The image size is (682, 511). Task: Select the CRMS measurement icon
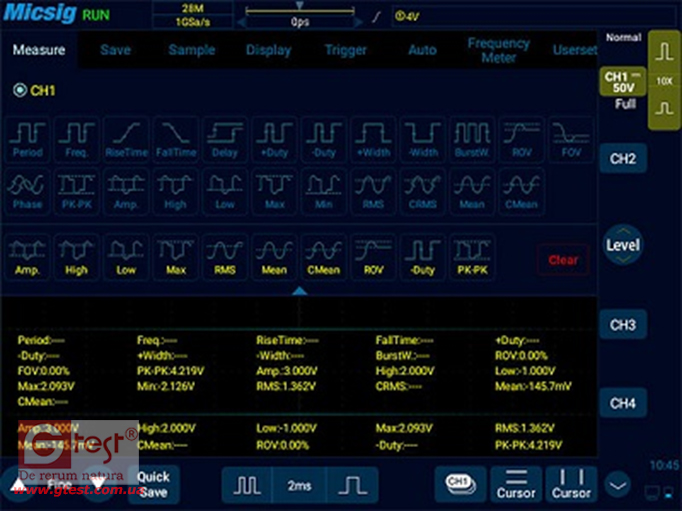[423, 189]
